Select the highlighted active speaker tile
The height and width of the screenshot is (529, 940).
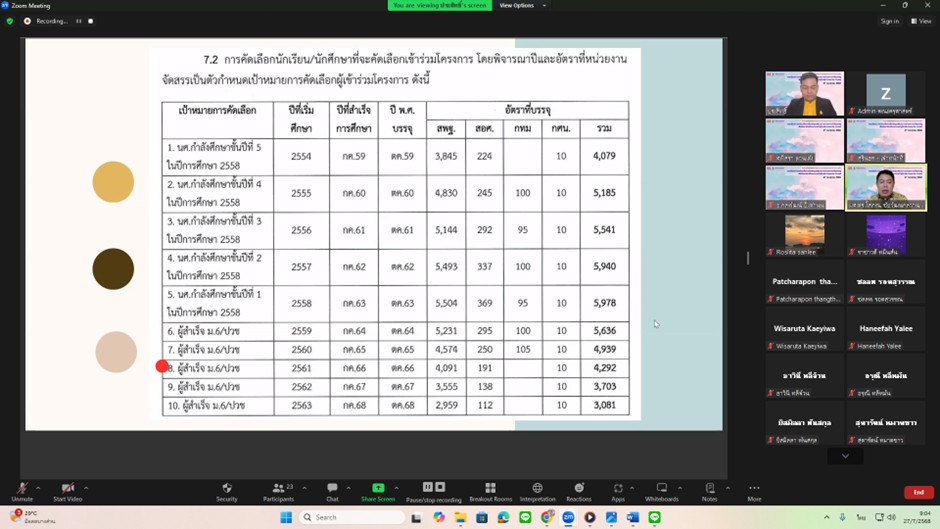885,188
